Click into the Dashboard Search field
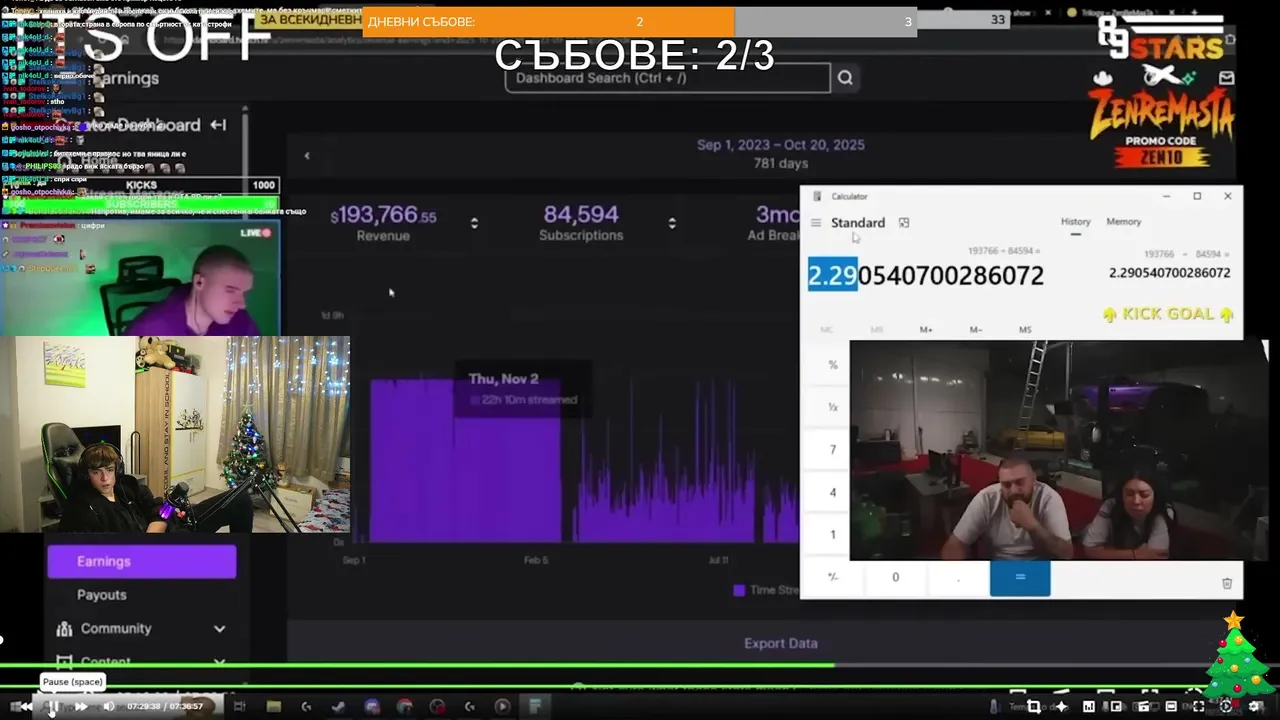This screenshot has height=720, width=1280. (667, 78)
